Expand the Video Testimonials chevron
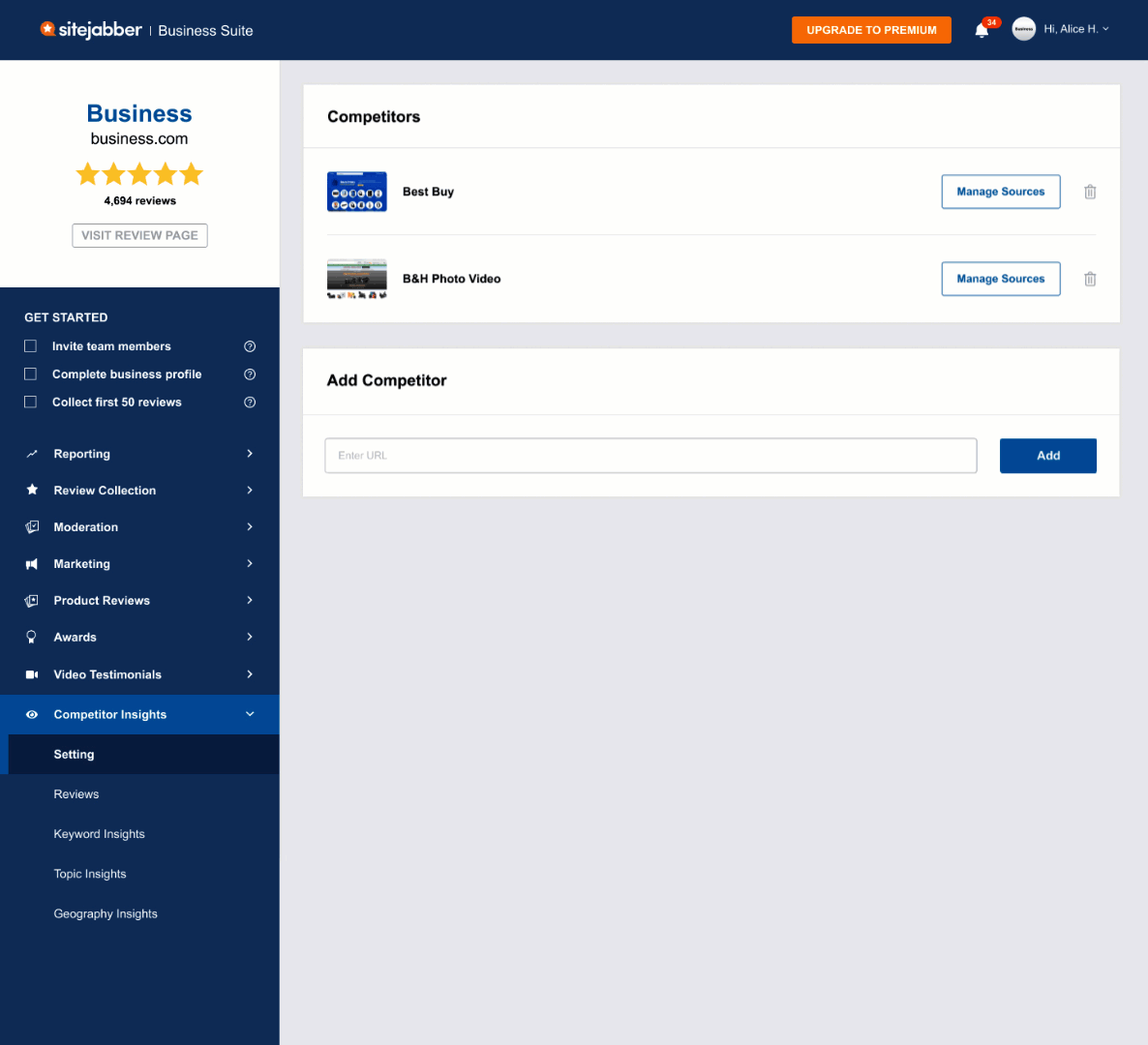The height and width of the screenshot is (1045, 1148). tap(250, 674)
